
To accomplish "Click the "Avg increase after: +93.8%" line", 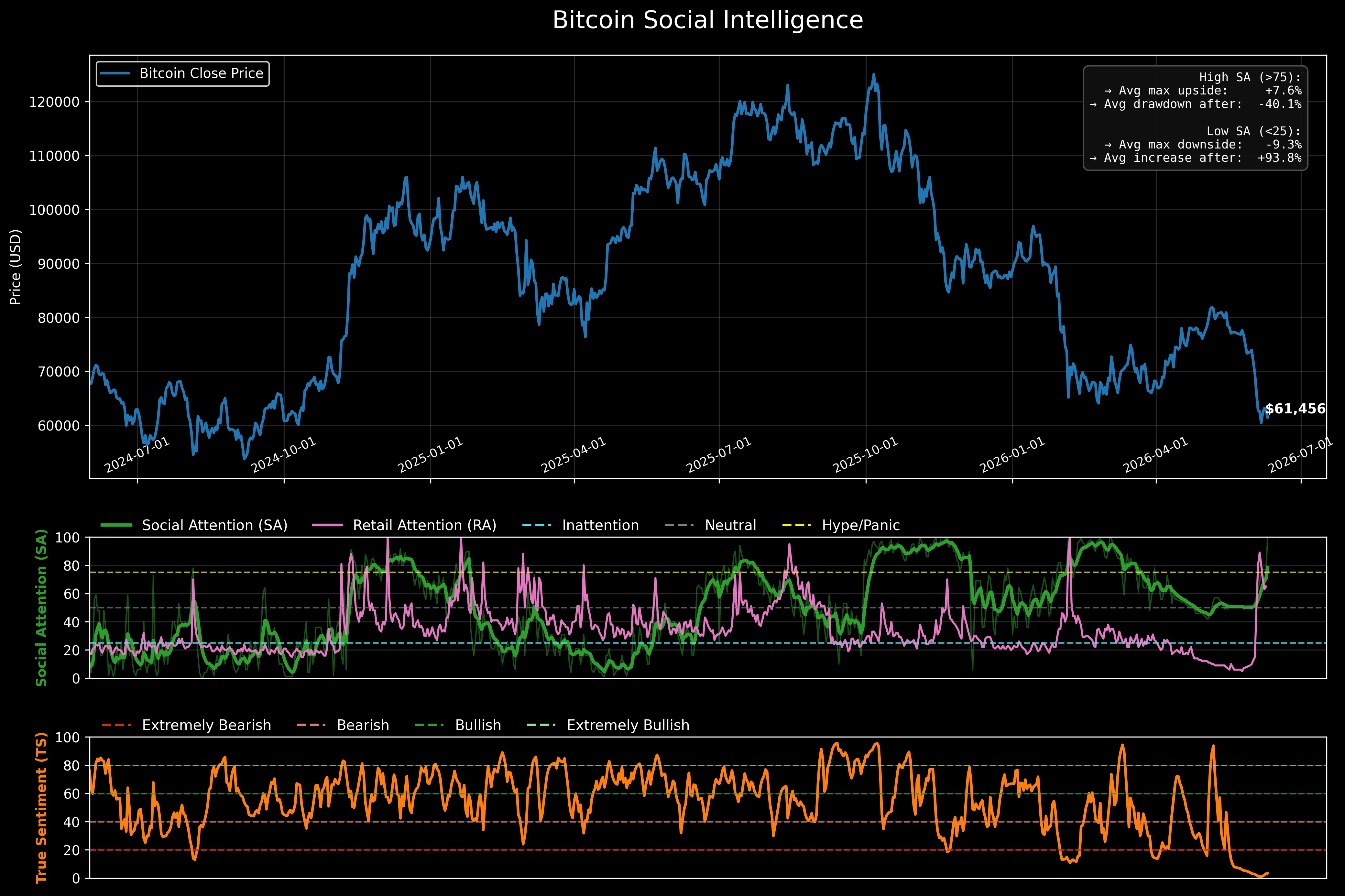I will (1195, 158).
